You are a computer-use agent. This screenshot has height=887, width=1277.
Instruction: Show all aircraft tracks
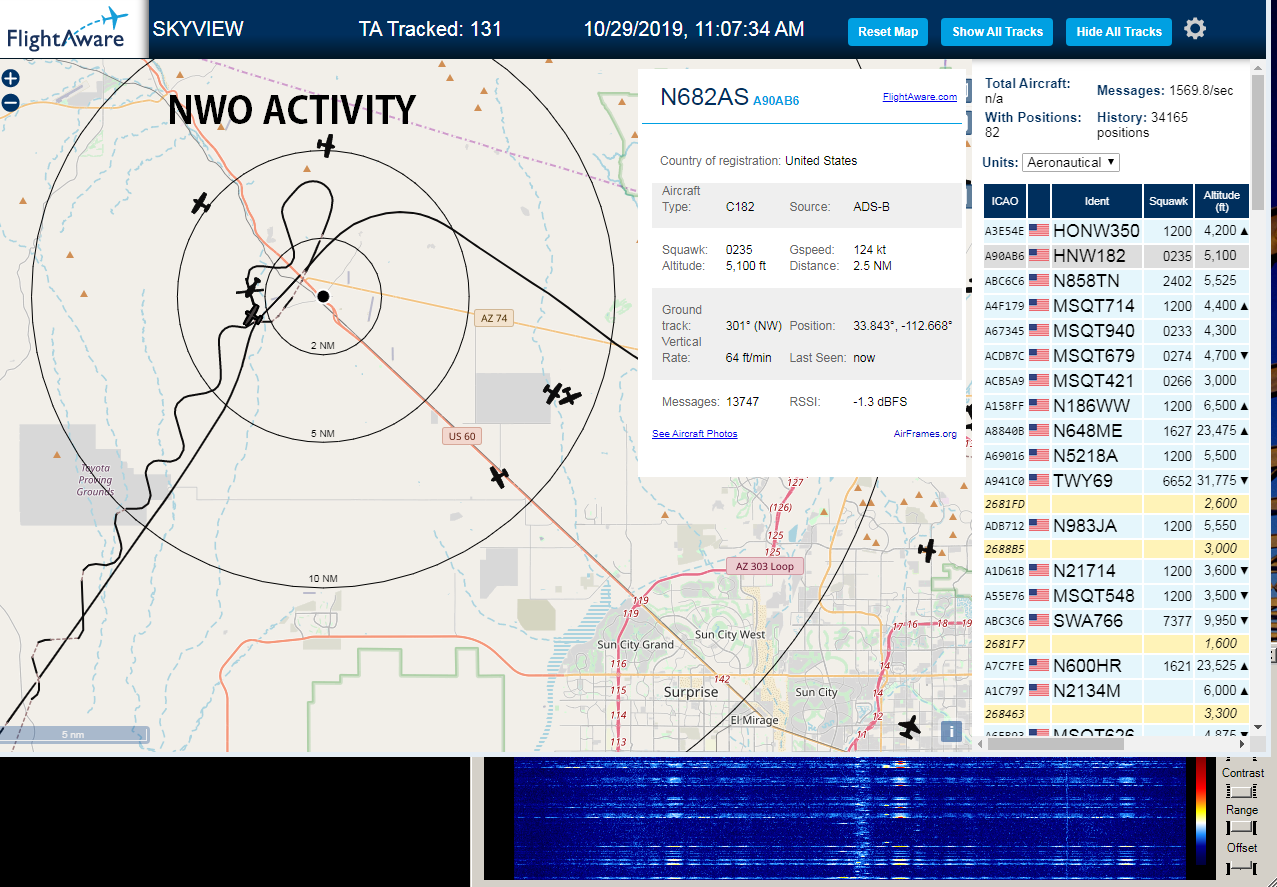click(x=997, y=32)
